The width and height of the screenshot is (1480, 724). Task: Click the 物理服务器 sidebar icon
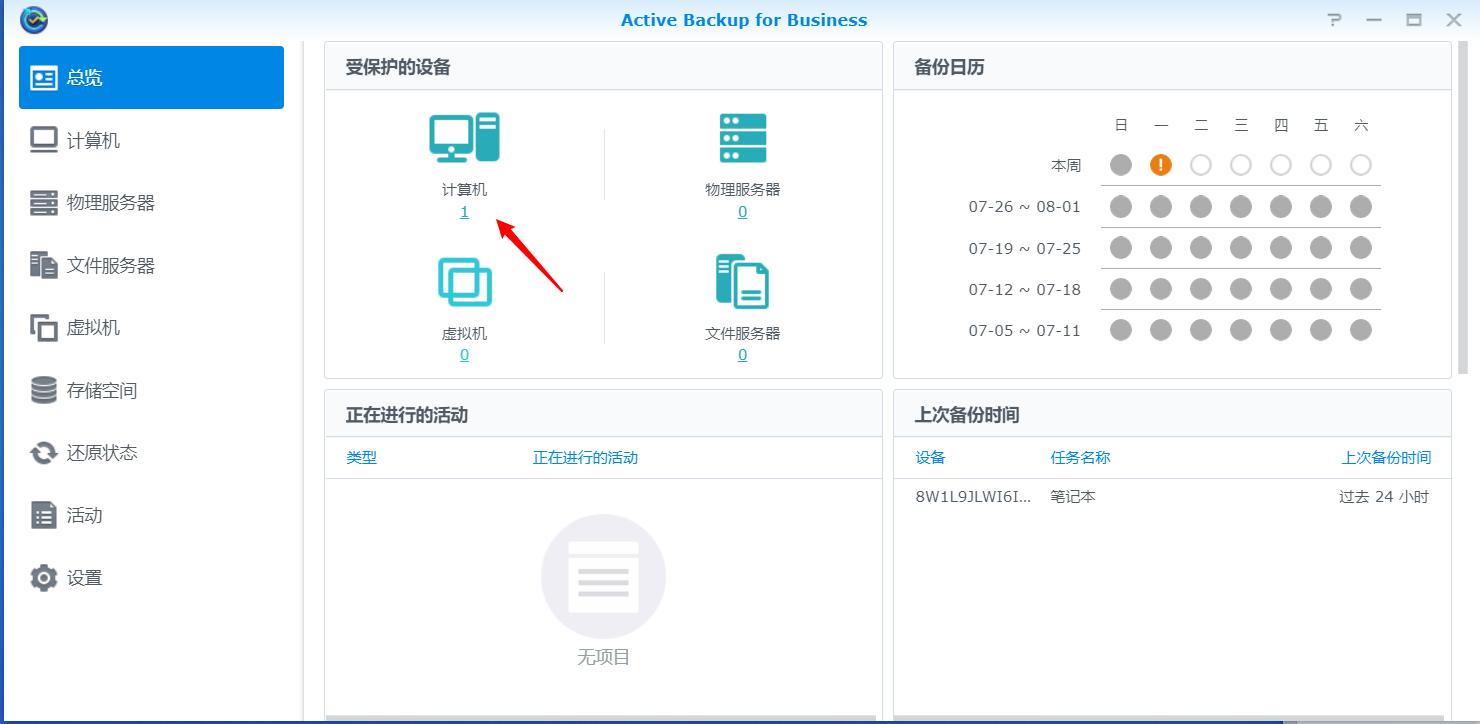point(44,203)
